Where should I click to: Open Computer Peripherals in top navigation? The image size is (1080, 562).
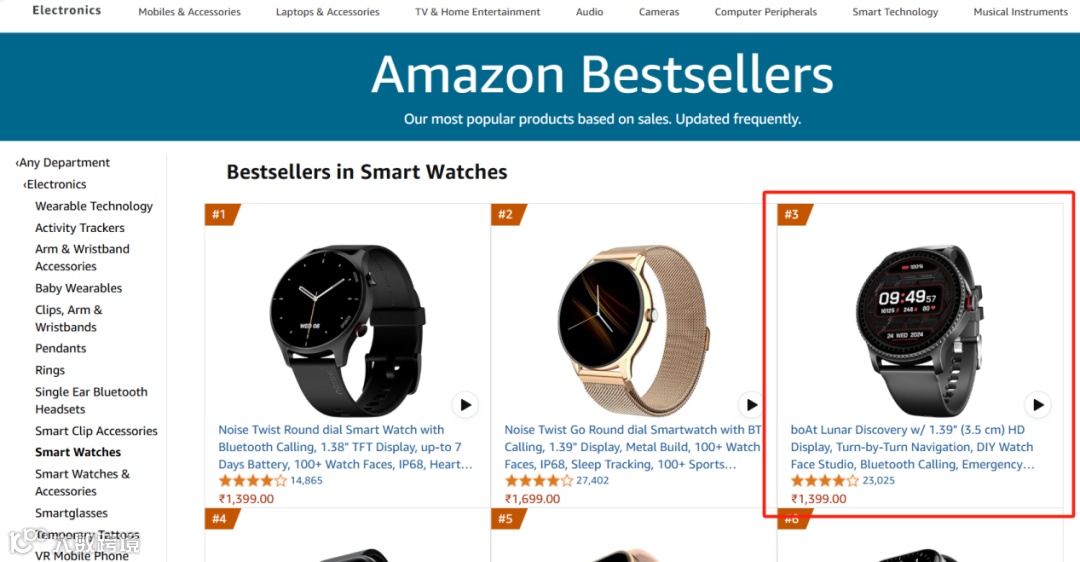pos(766,12)
